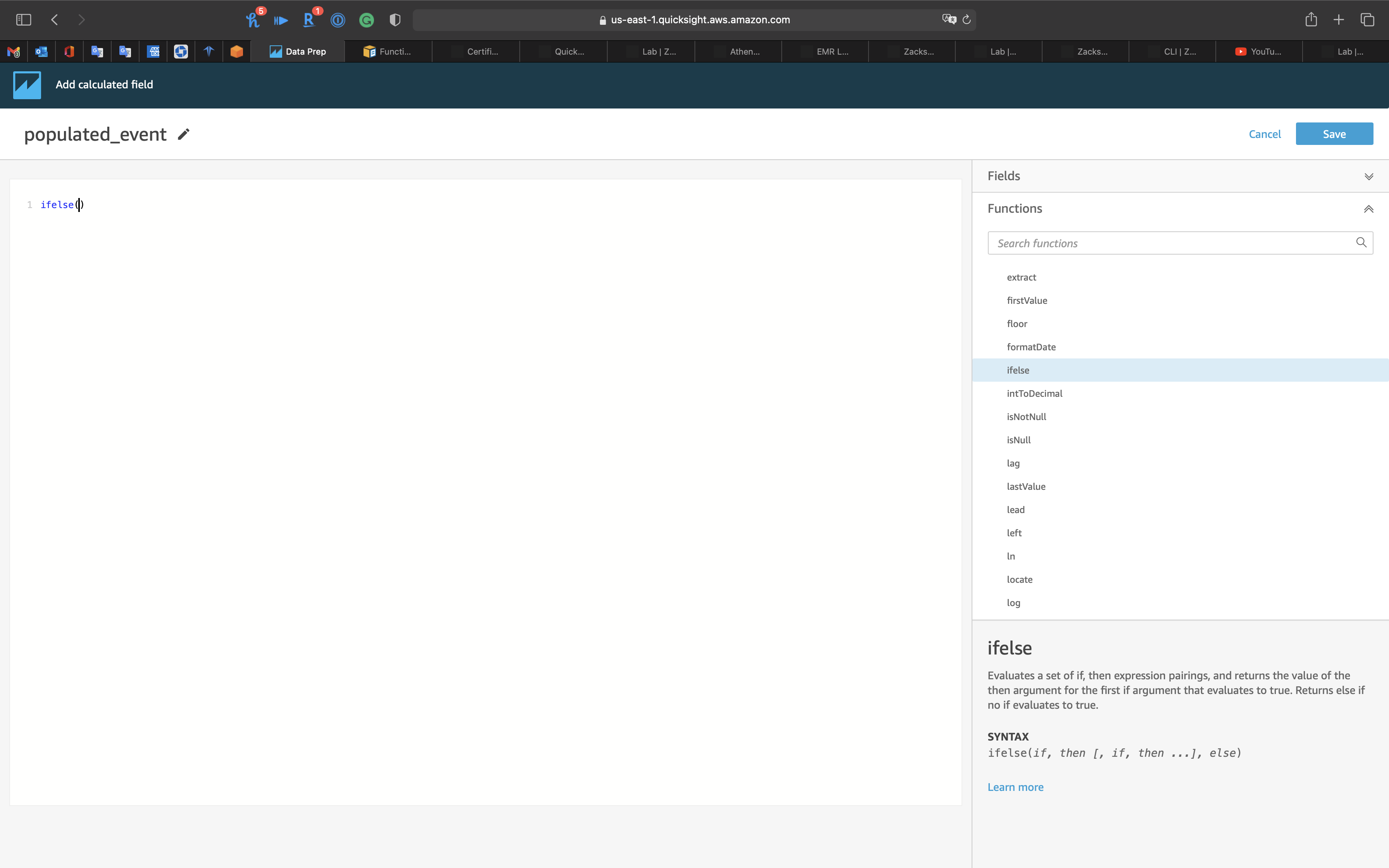This screenshot has height=868, width=1389.
Task: Open the Learn more link for ifelse
Action: (x=1015, y=787)
